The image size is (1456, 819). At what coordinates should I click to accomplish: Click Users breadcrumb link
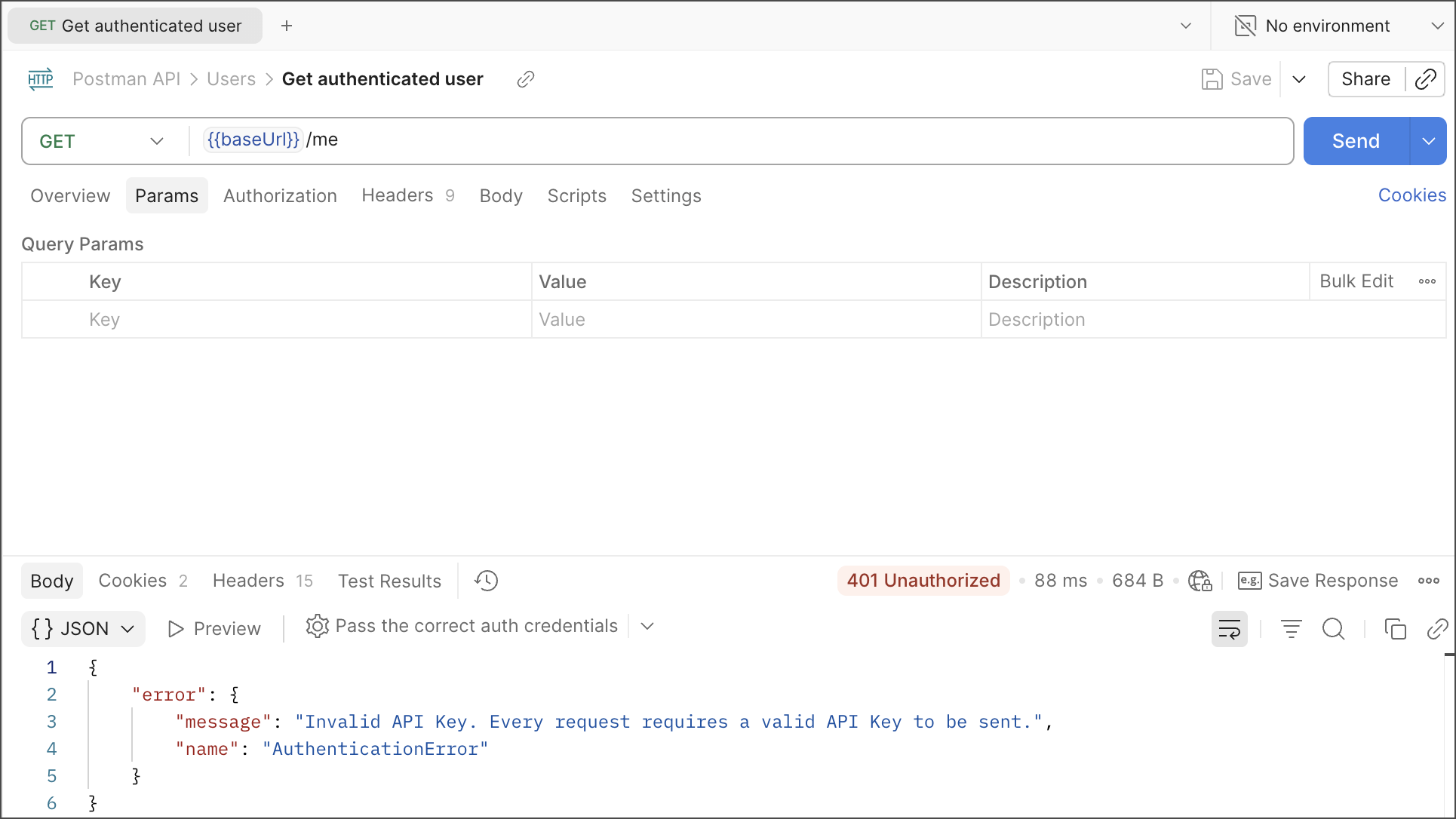(x=231, y=79)
